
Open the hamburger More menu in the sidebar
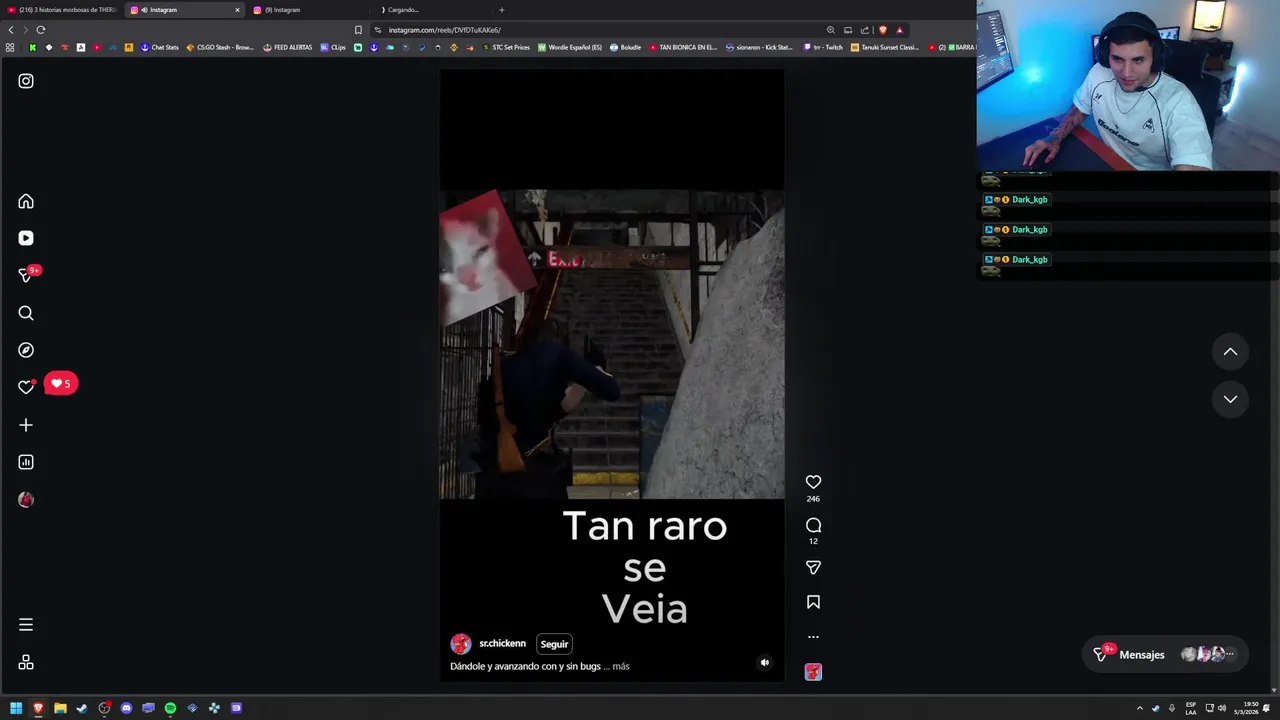click(x=26, y=625)
